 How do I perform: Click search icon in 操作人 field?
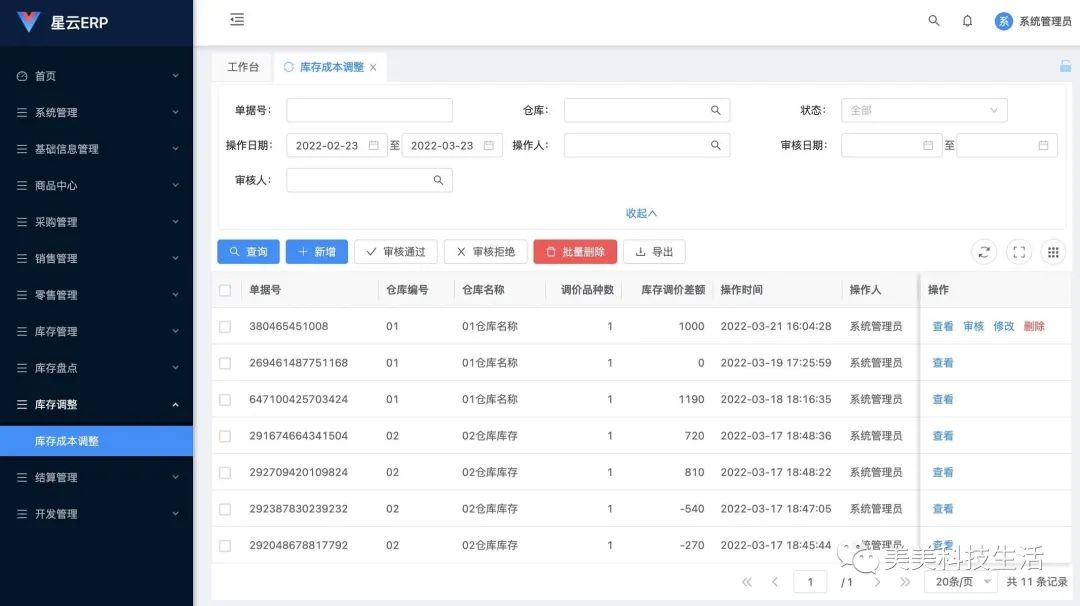tap(716, 145)
